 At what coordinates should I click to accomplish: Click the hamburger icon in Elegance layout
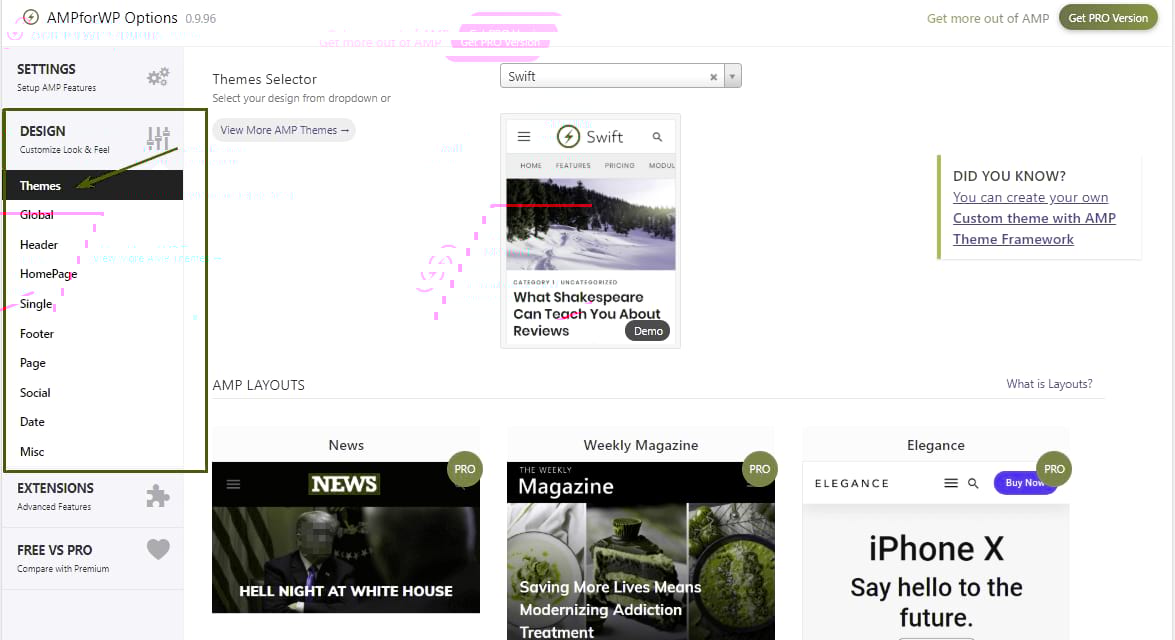click(951, 483)
